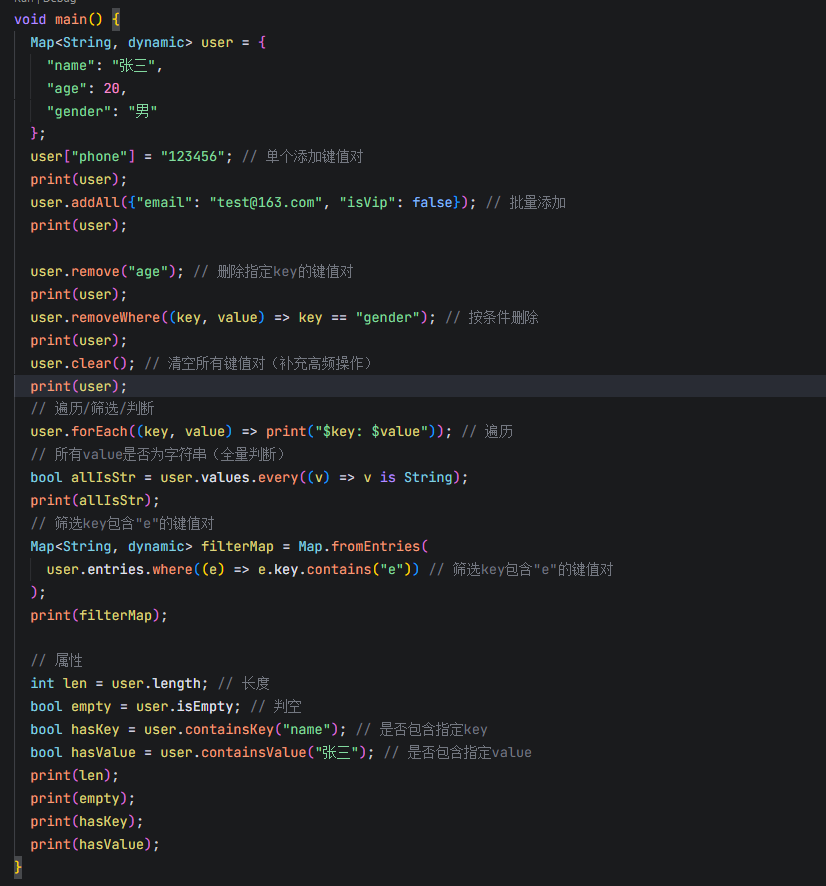This screenshot has width=826, height=886.
Task: Click the comment 清空所有键值对（补充高频操作）
Action: point(259,363)
